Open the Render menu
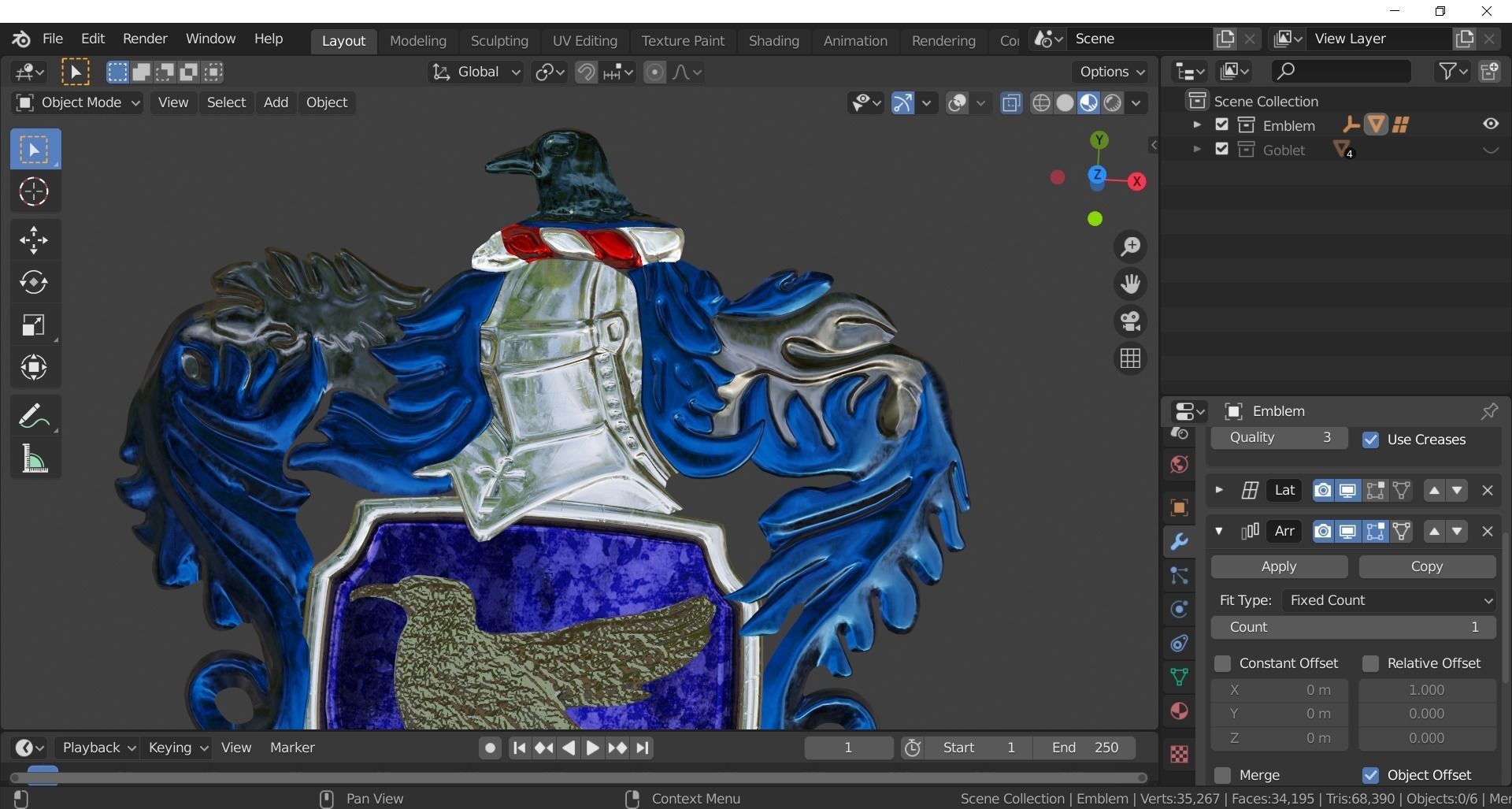This screenshot has width=1512, height=809. 145,39
